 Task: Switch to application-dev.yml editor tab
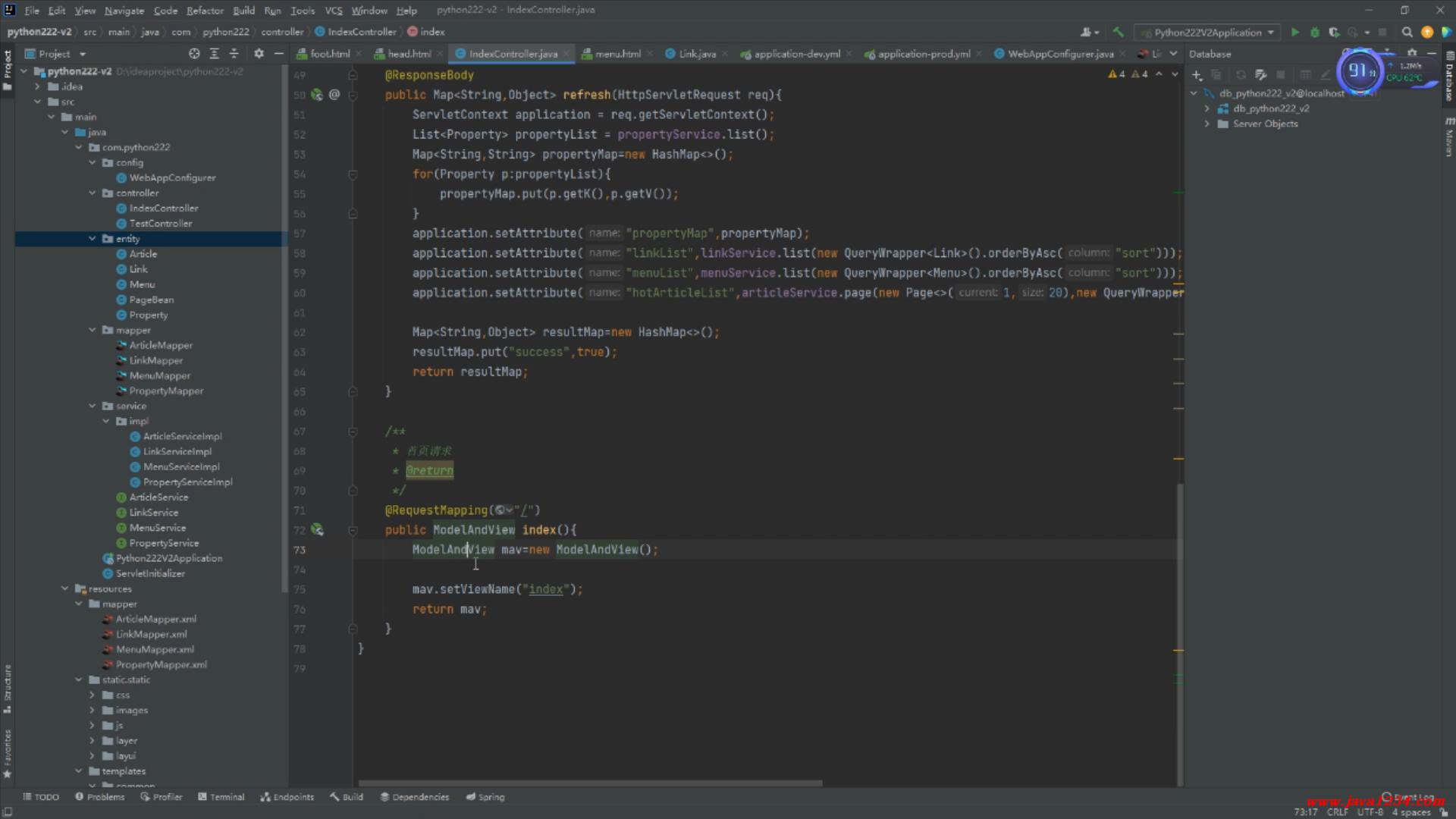[x=796, y=54]
